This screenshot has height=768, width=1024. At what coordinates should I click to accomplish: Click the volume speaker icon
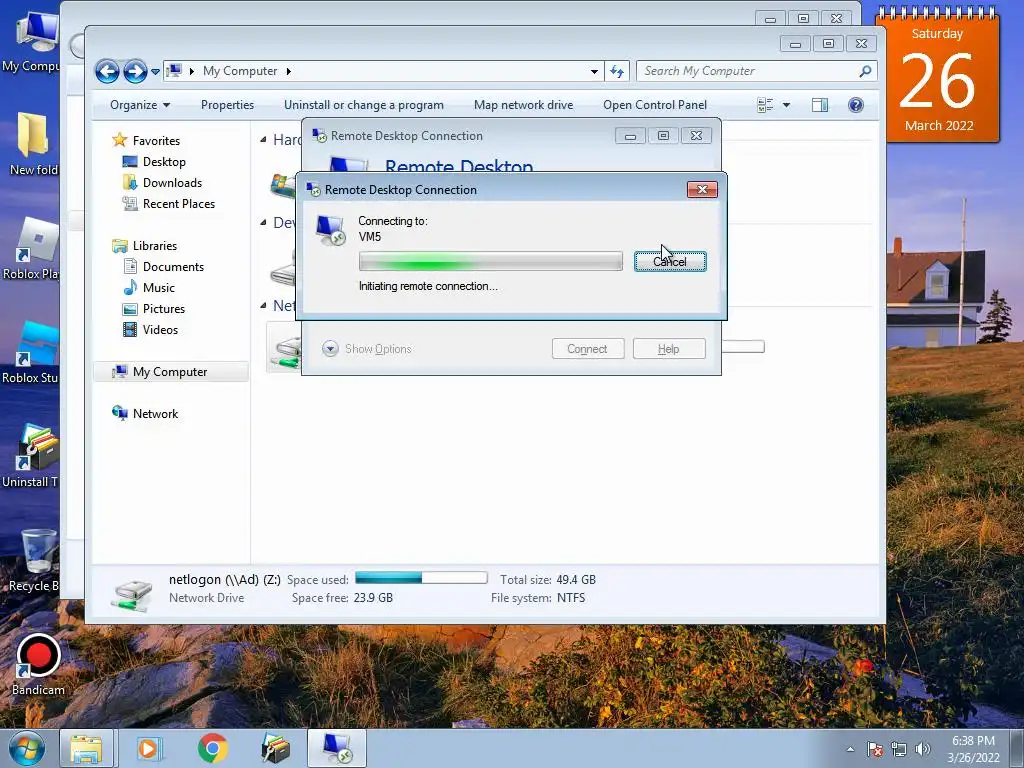[x=922, y=749]
